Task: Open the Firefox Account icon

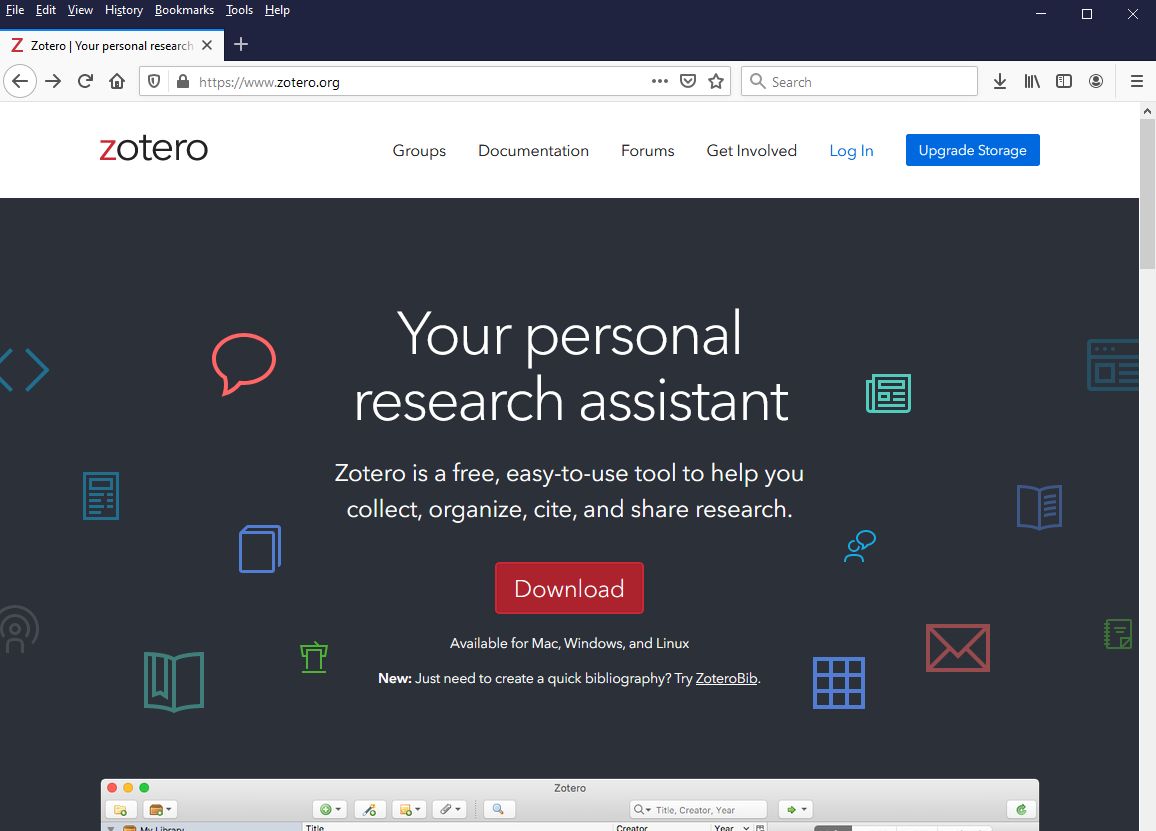Action: [1096, 81]
